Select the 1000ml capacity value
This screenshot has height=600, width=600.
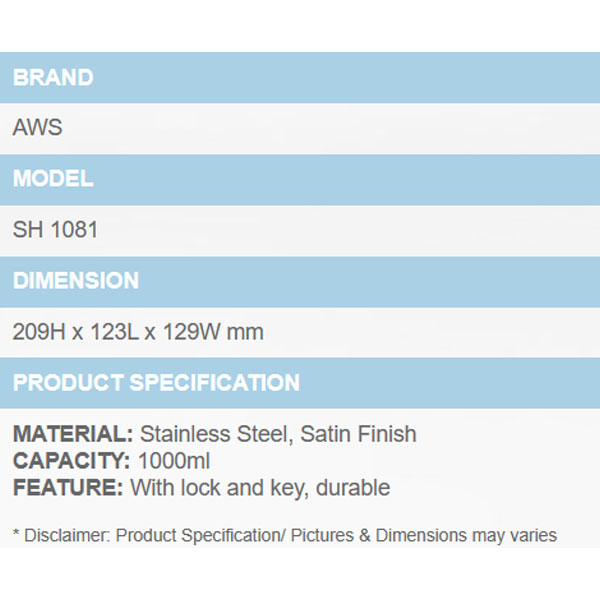175,462
